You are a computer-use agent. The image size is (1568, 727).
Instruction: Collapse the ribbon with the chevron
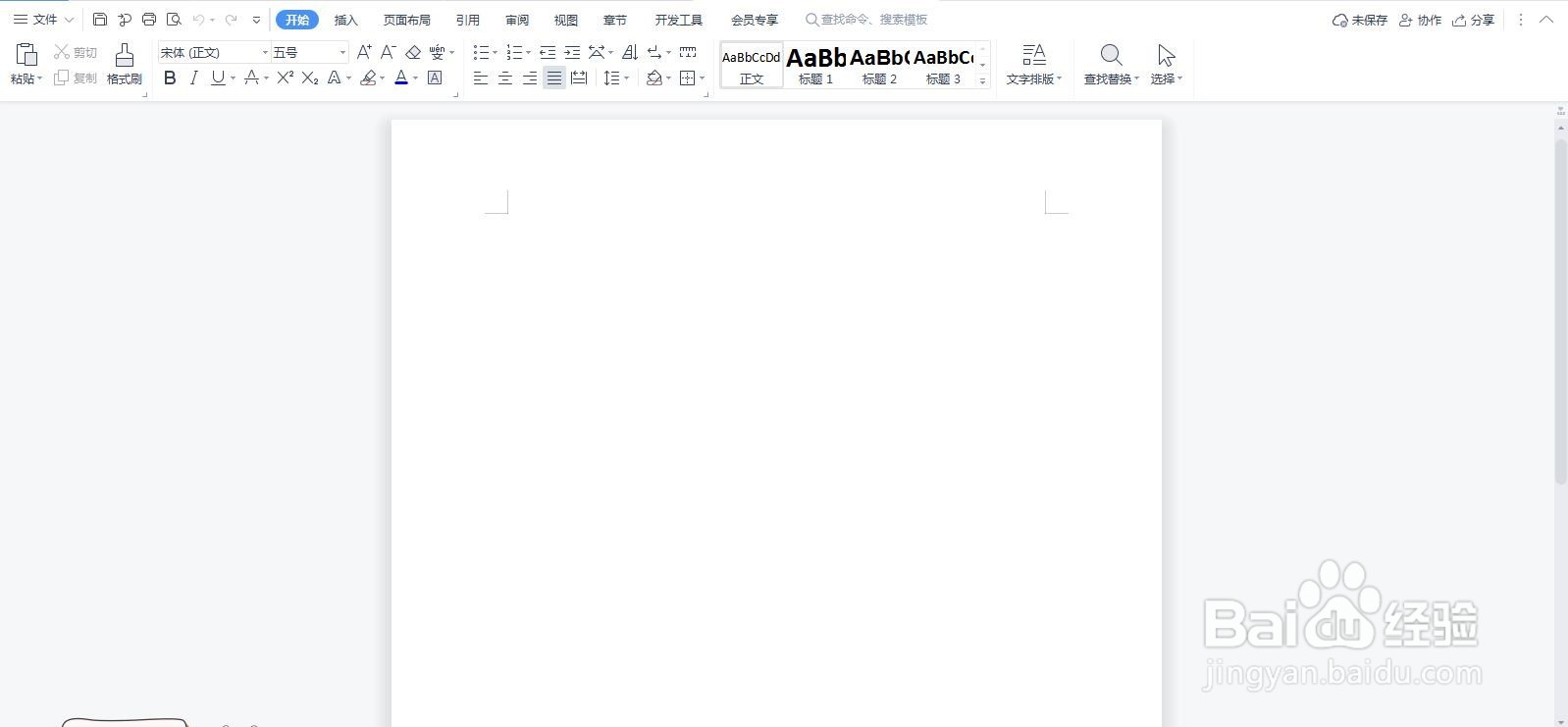(x=1546, y=20)
